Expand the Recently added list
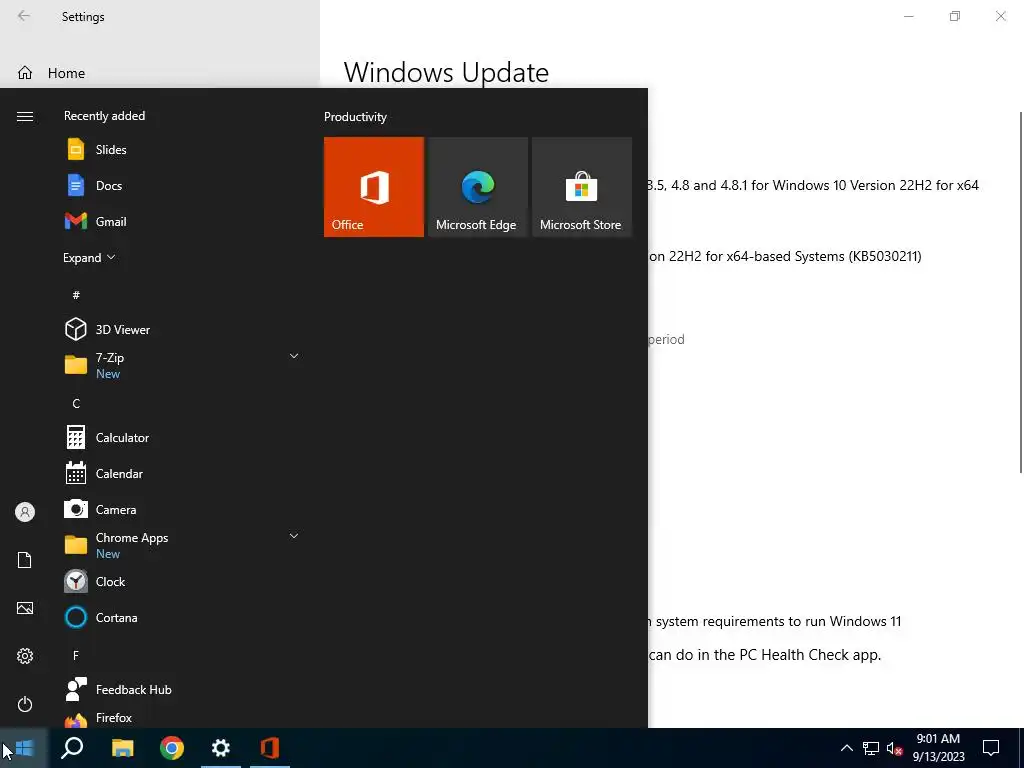The image size is (1024, 768). click(x=89, y=257)
